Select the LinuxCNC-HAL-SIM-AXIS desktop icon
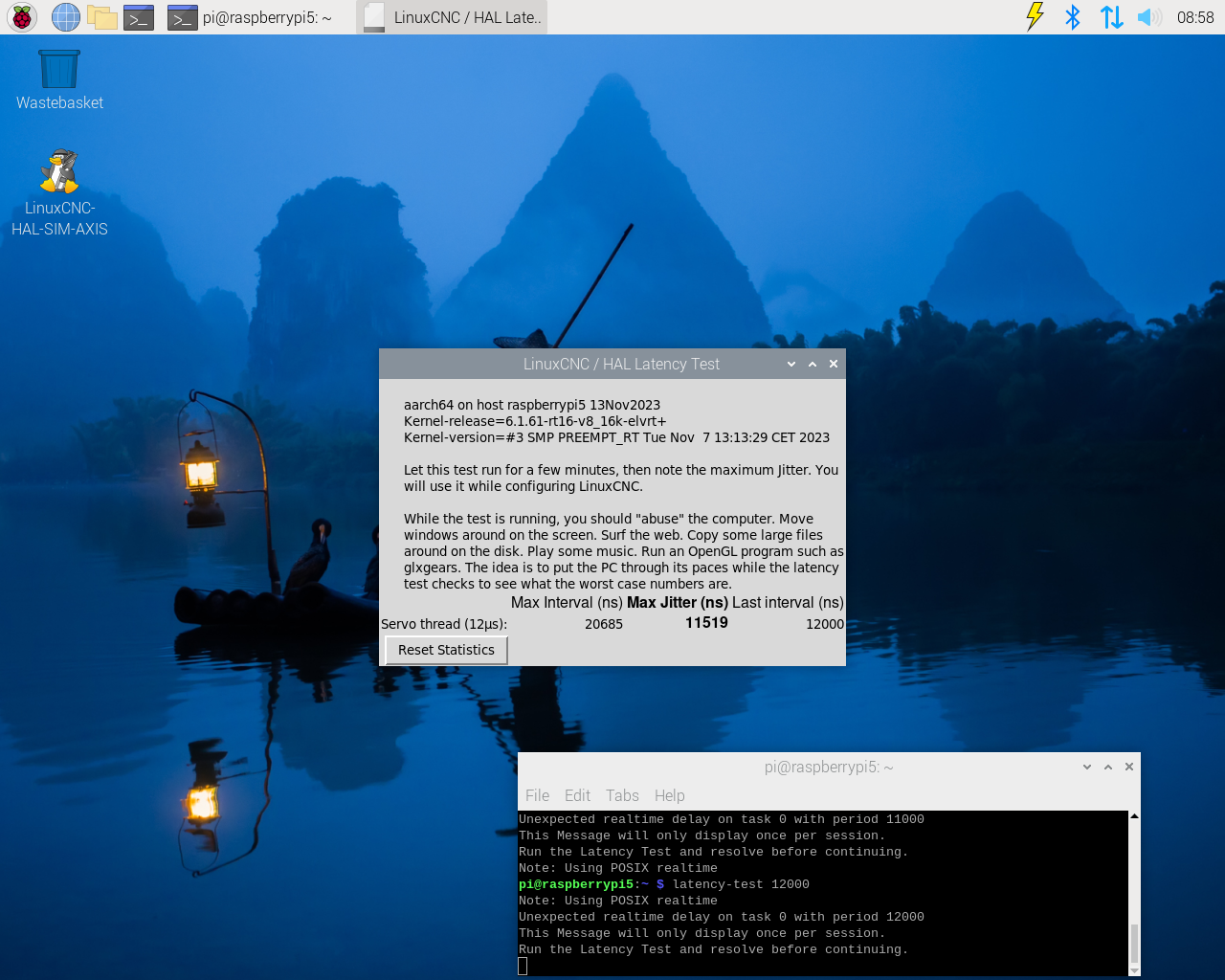The width and height of the screenshot is (1225, 980). click(x=59, y=192)
